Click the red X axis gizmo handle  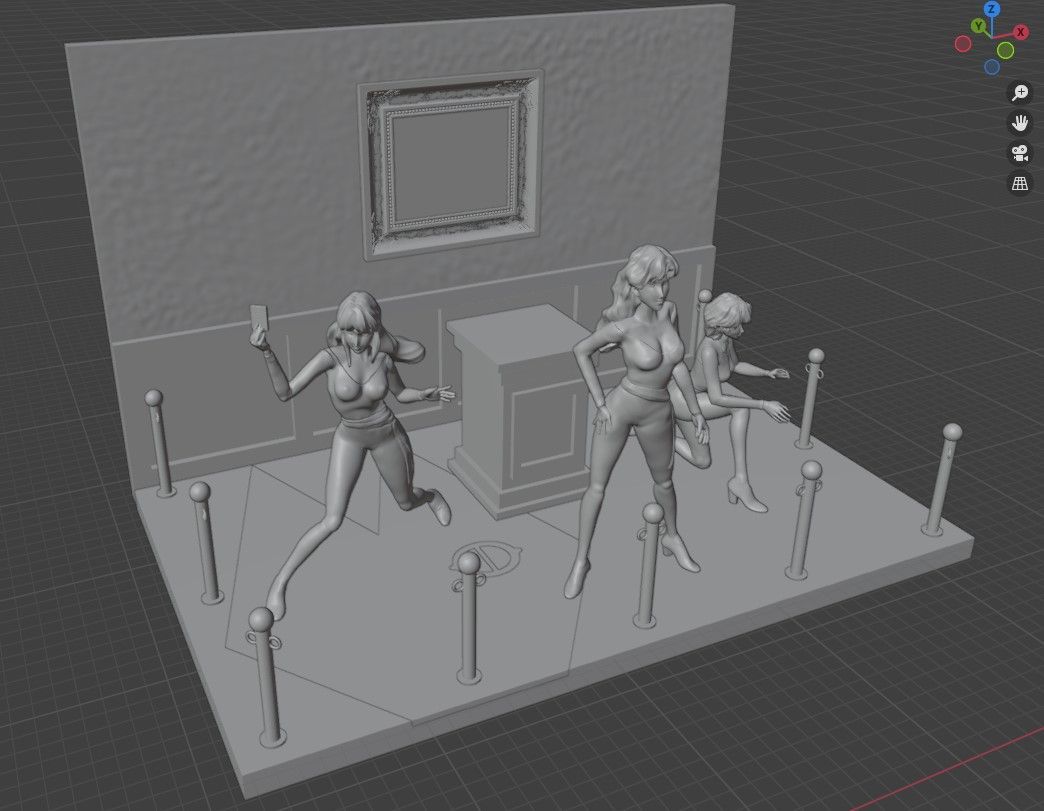coord(1021,32)
